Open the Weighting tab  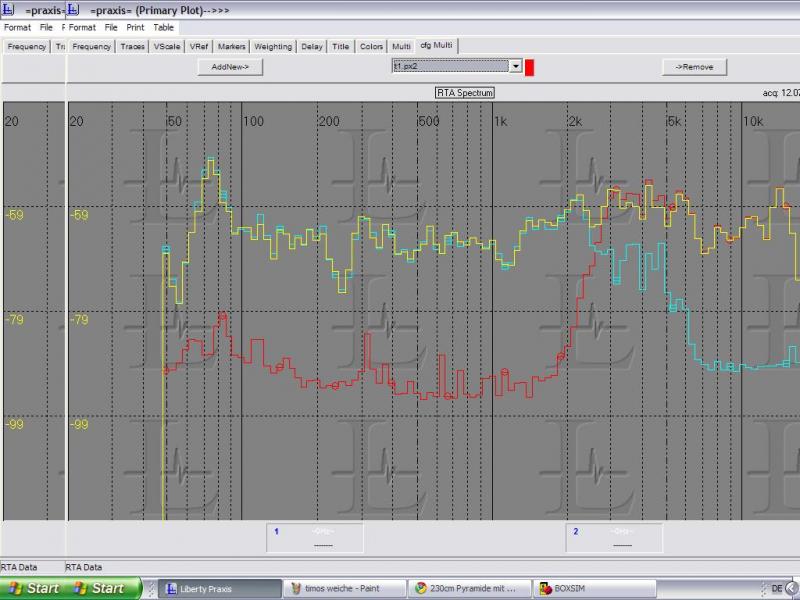[273, 46]
